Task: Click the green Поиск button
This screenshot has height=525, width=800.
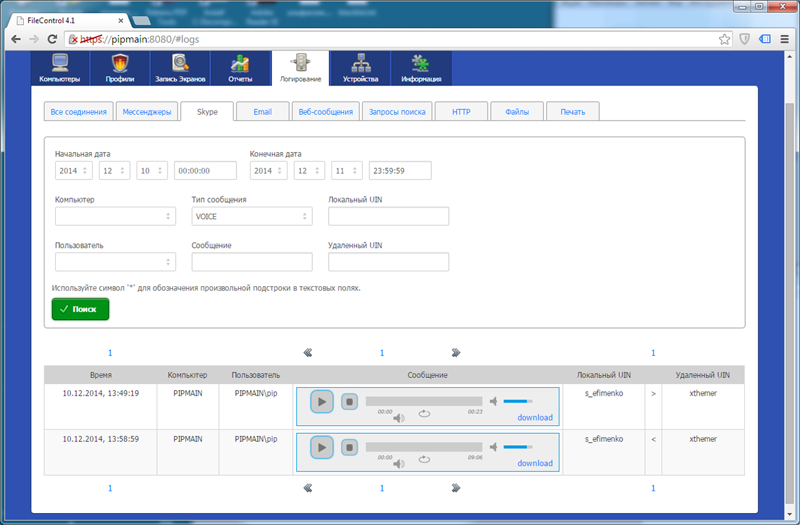Action: tap(80, 310)
